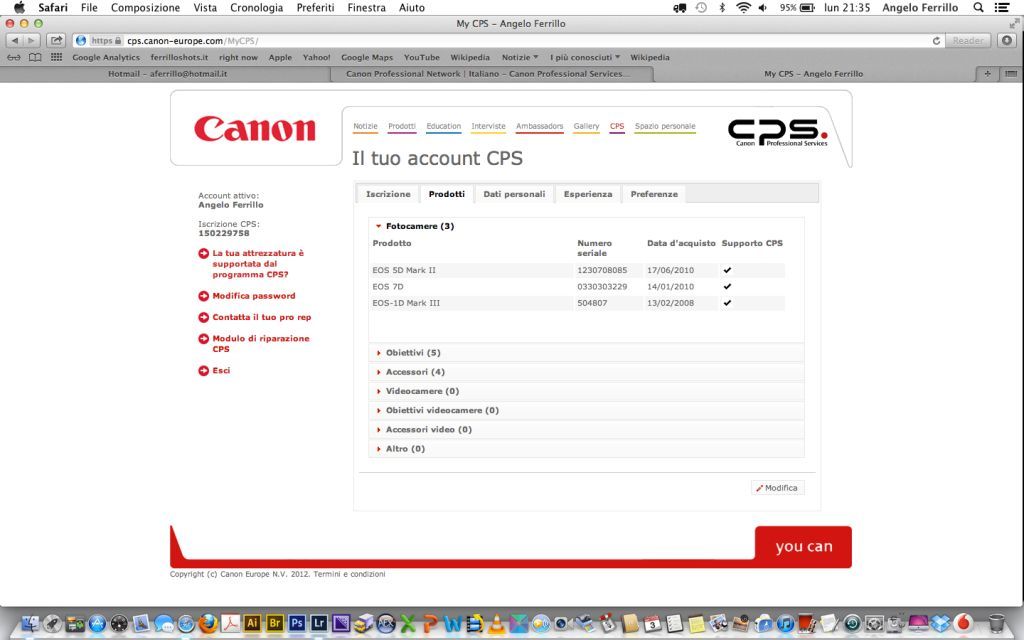
Task: Open the Ambassadors navigation link
Action: [539, 126]
